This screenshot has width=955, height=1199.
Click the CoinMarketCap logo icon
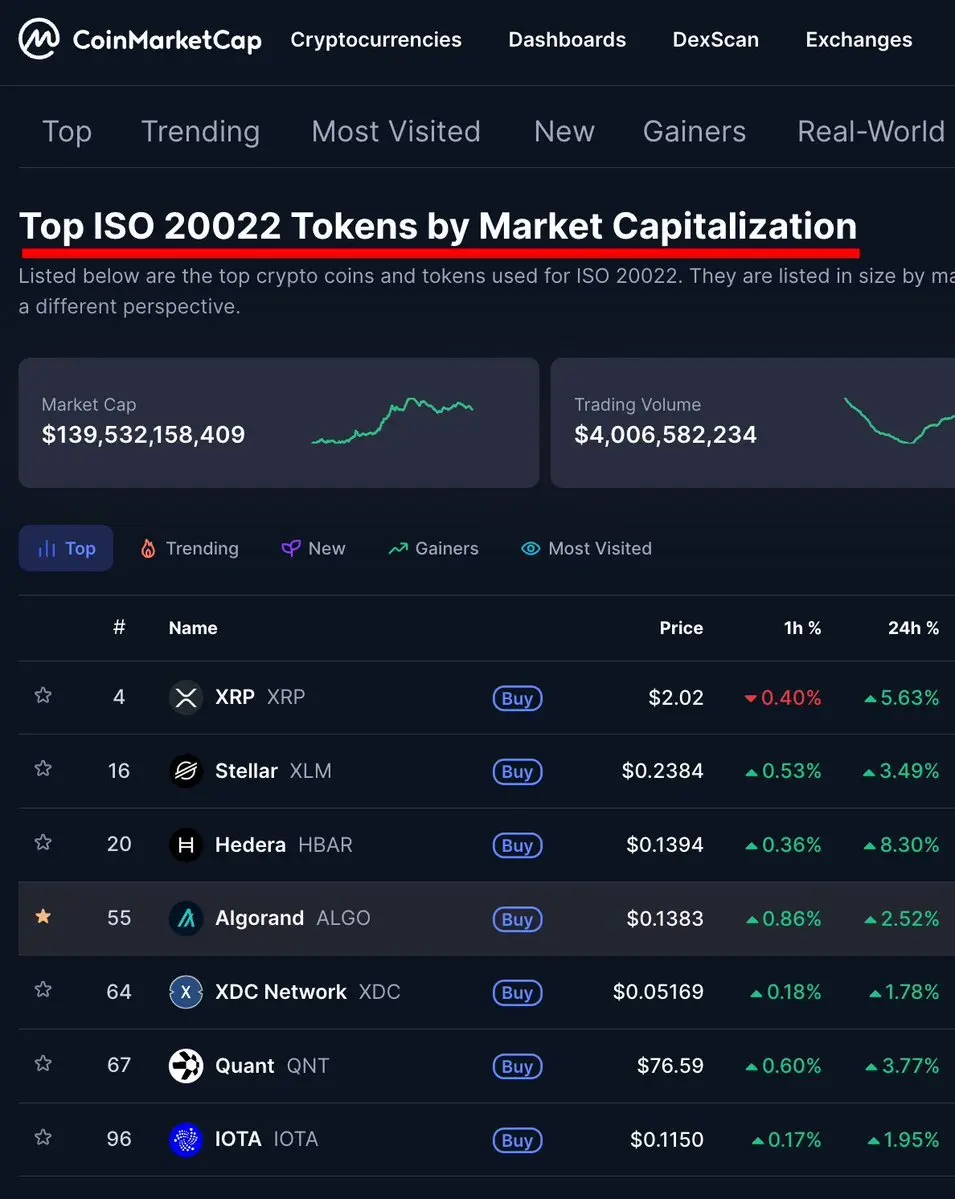pos(39,39)
